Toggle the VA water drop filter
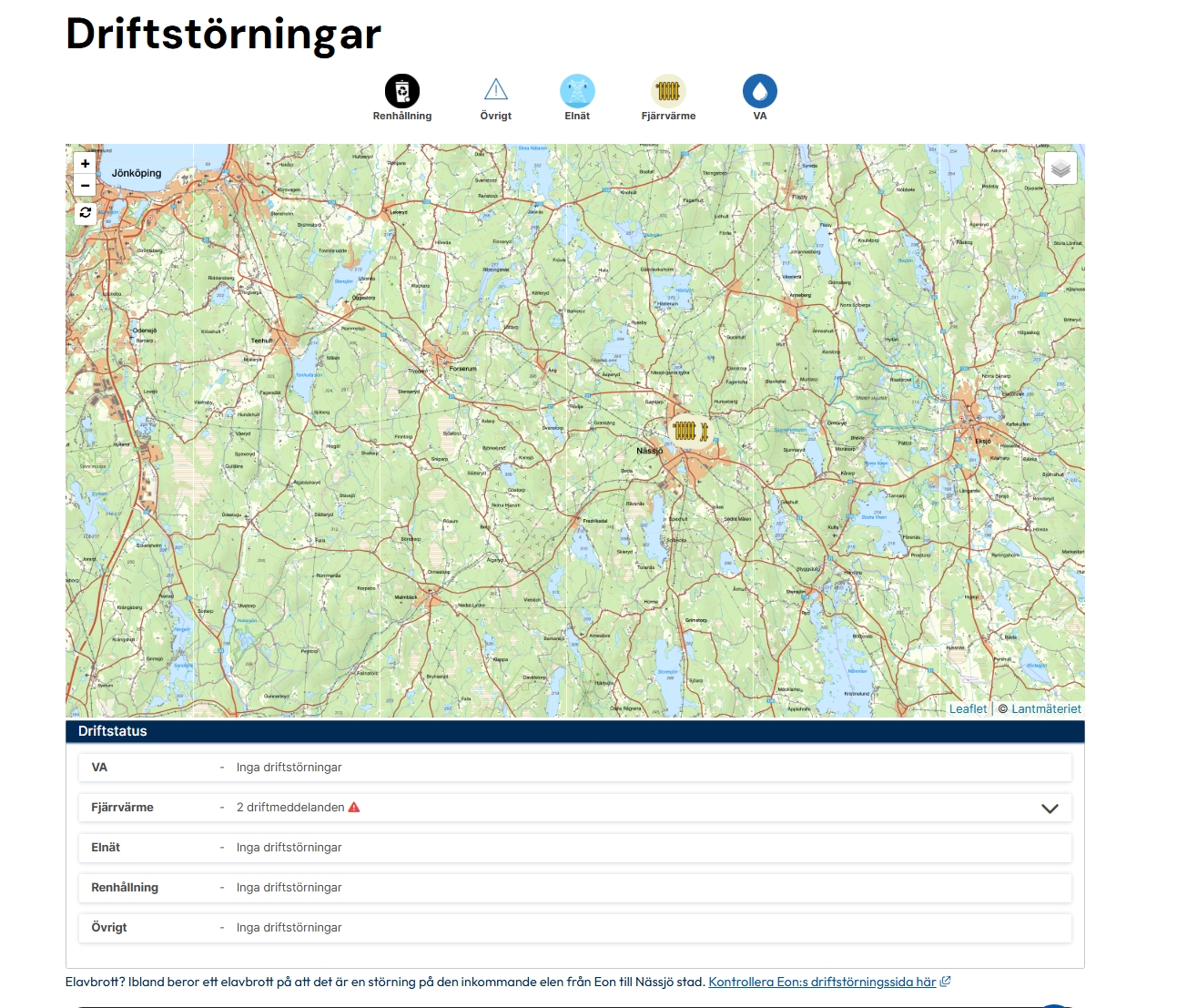This screenshot has height=1008, width=1187. 760,91
